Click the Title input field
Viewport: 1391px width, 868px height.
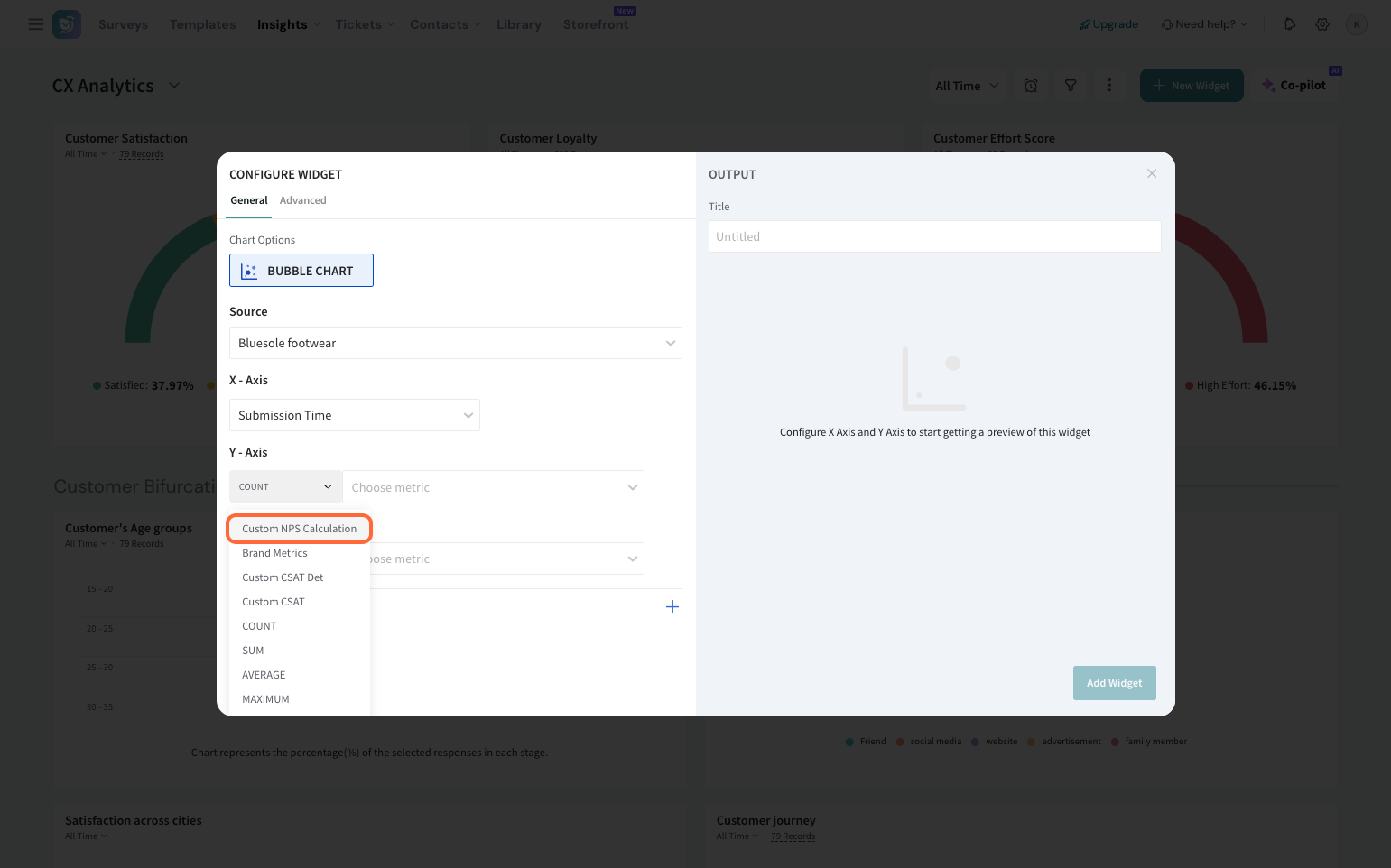click(x=934, y=236)
